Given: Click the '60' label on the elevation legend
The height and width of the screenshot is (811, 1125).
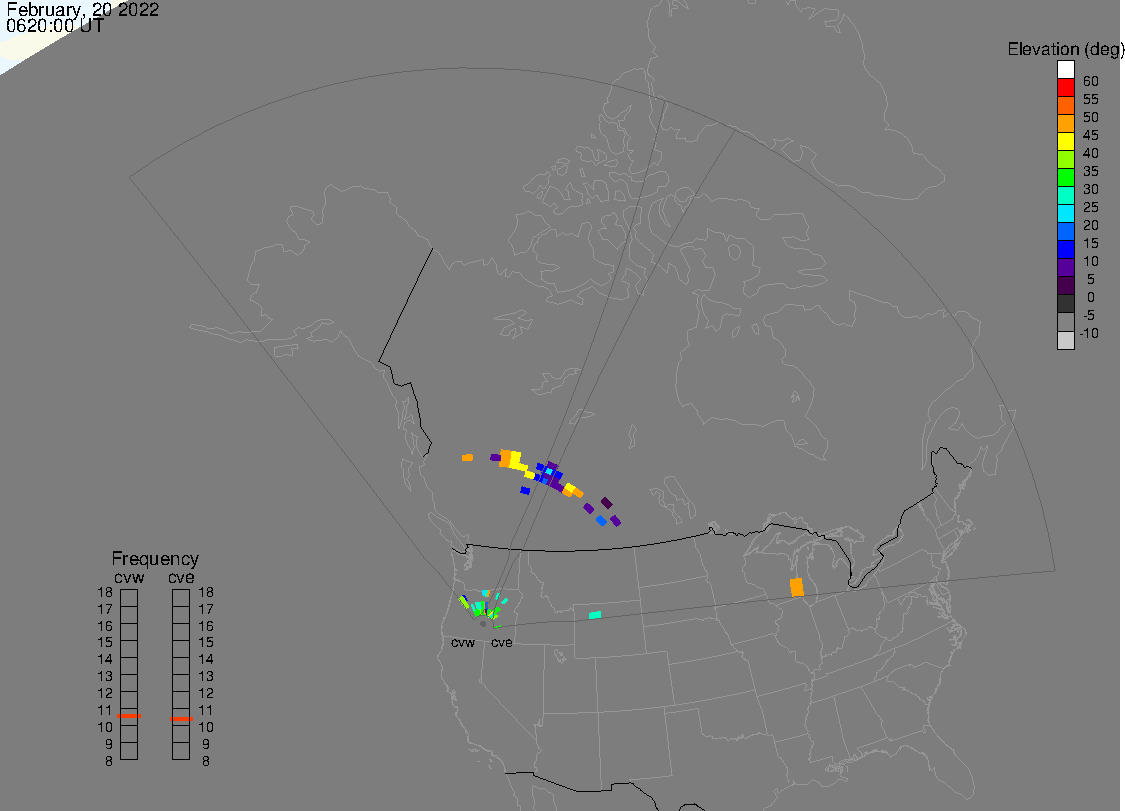Looking at the screenshot, I should tap(1091, 81).
